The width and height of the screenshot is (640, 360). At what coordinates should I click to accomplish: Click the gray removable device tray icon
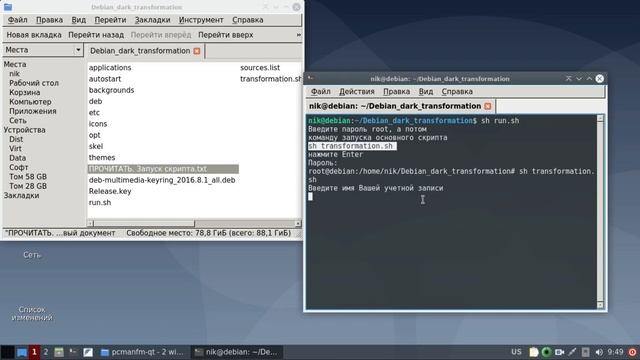click(585, 352)
